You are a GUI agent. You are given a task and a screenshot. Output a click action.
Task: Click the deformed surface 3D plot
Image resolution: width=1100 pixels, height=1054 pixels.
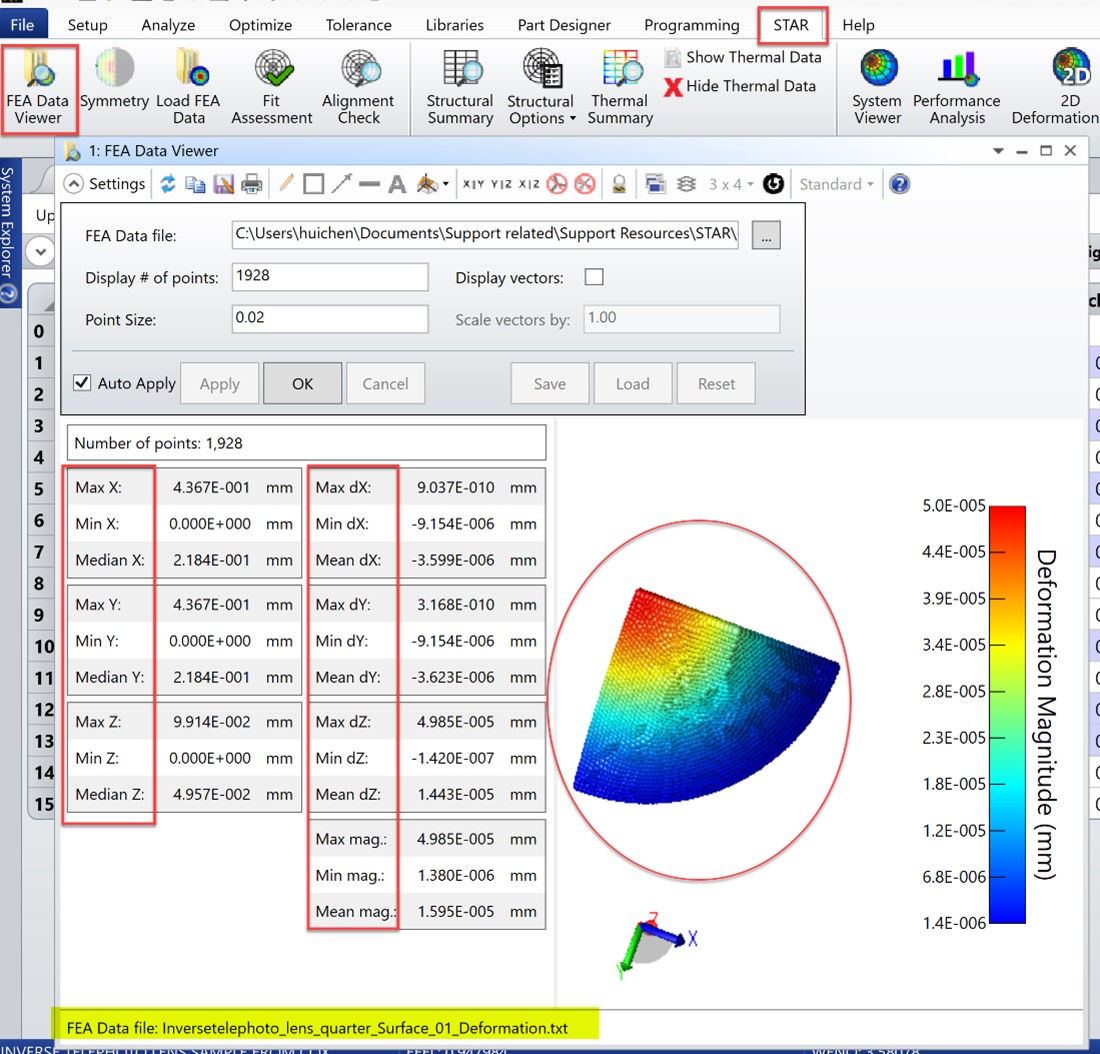(705, 696)
